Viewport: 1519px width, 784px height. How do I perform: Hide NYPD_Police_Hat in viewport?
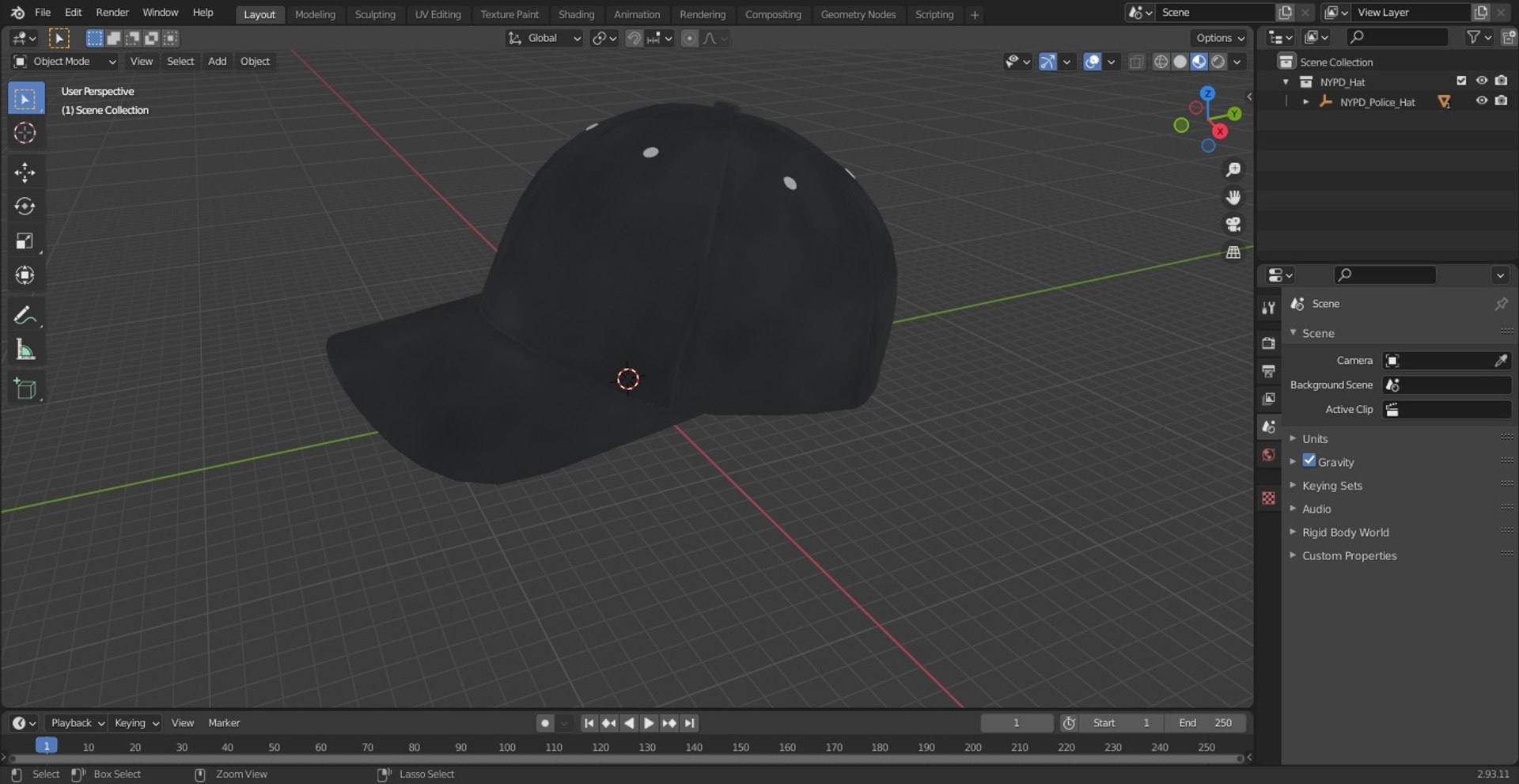1481,101
